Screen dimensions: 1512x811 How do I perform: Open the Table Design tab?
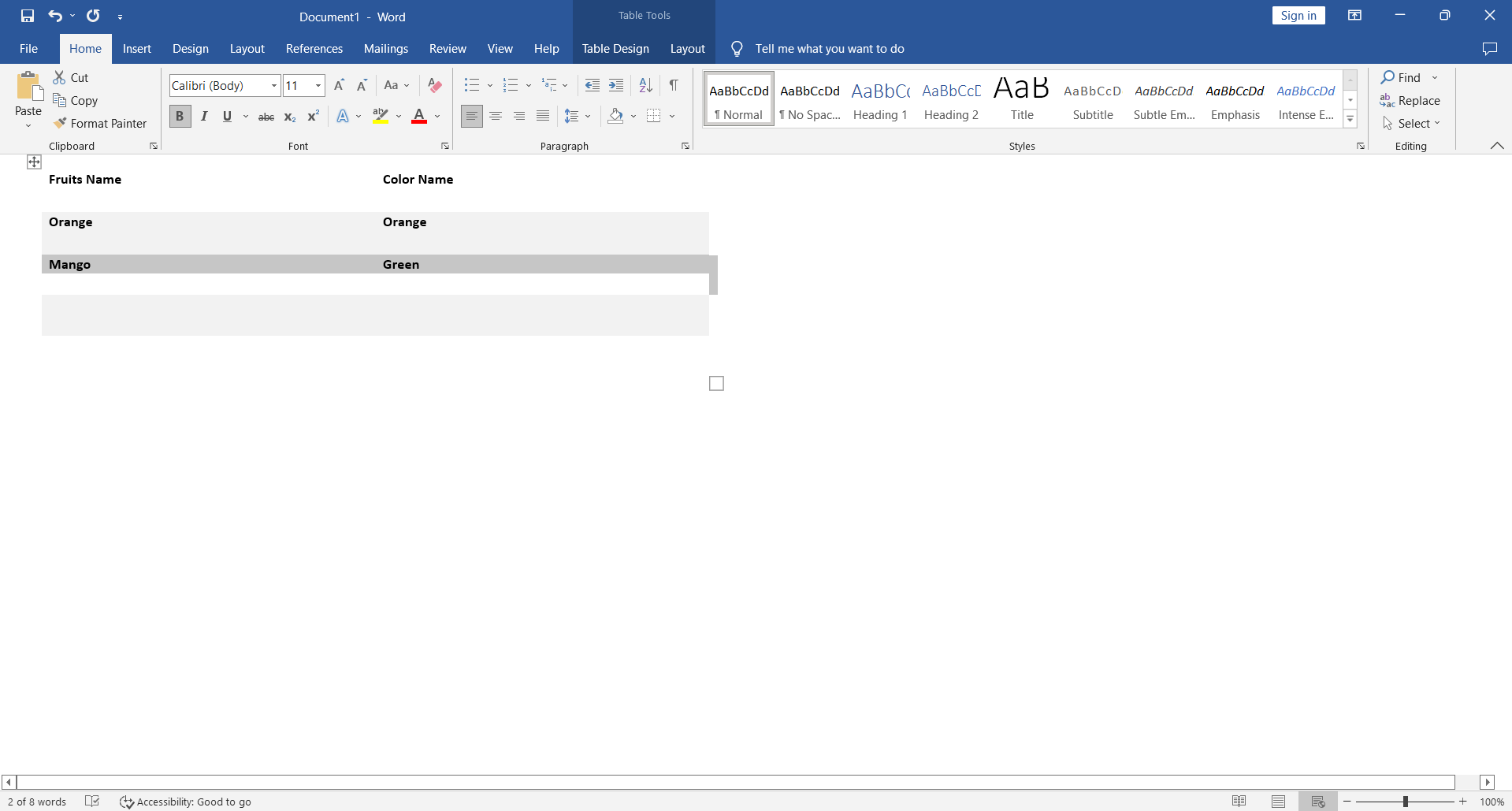coord(615,49)
